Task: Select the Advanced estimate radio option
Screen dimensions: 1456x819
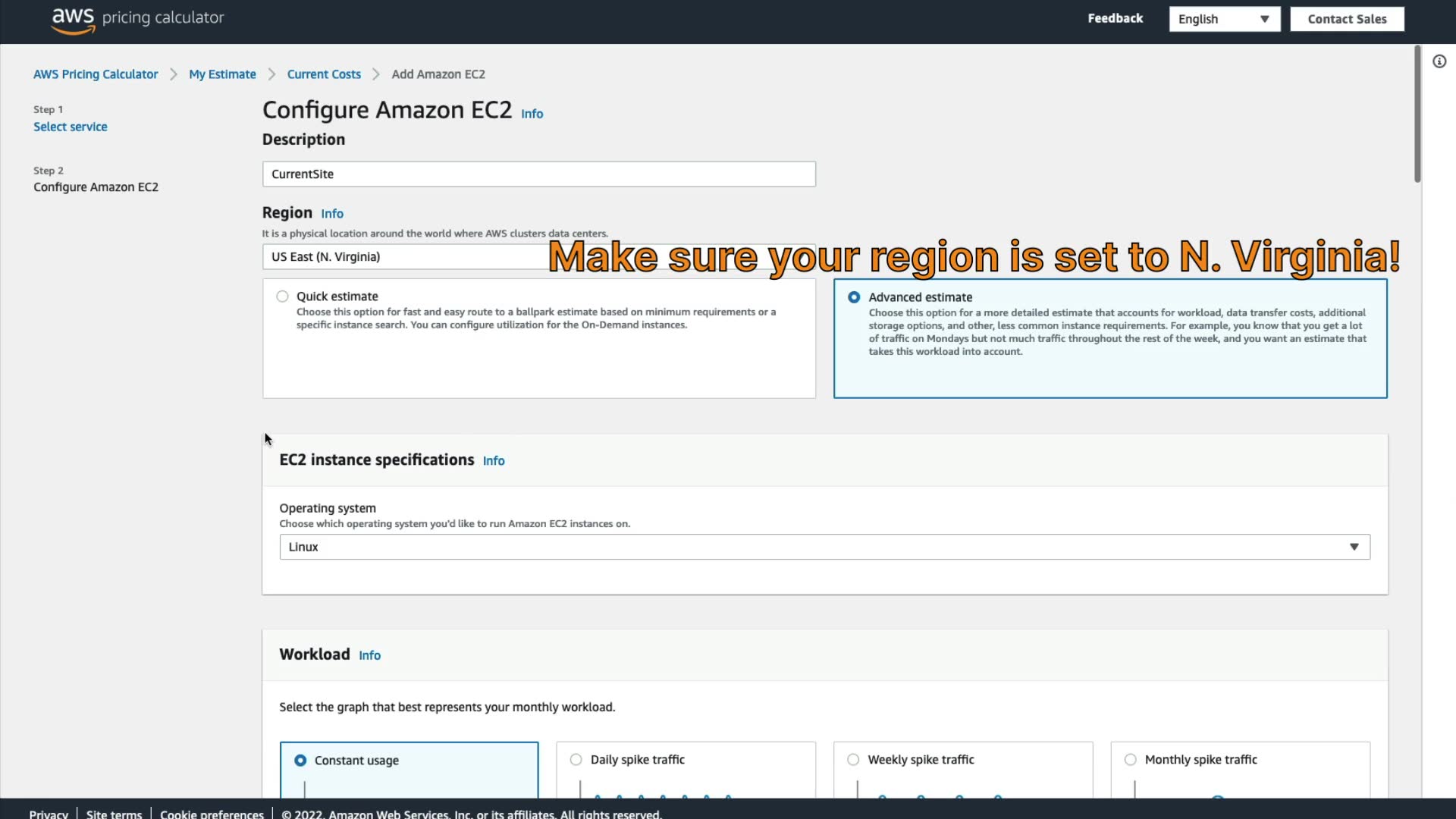Action: [854, 297]
